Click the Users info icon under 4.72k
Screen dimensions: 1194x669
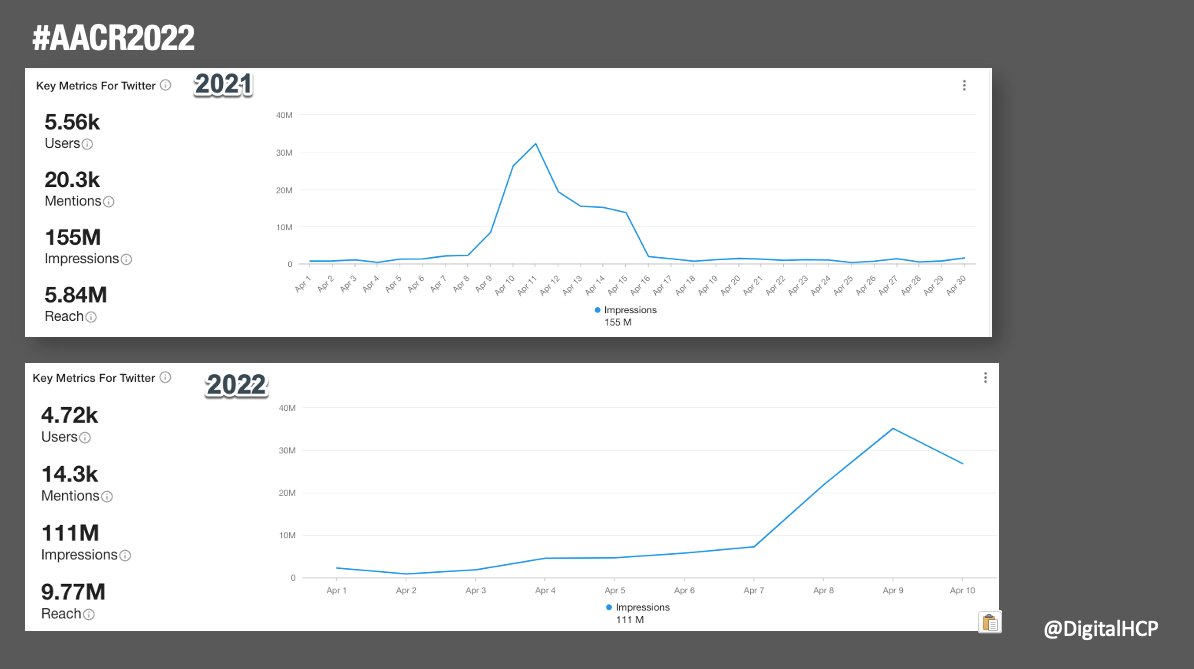click(85, 438)
